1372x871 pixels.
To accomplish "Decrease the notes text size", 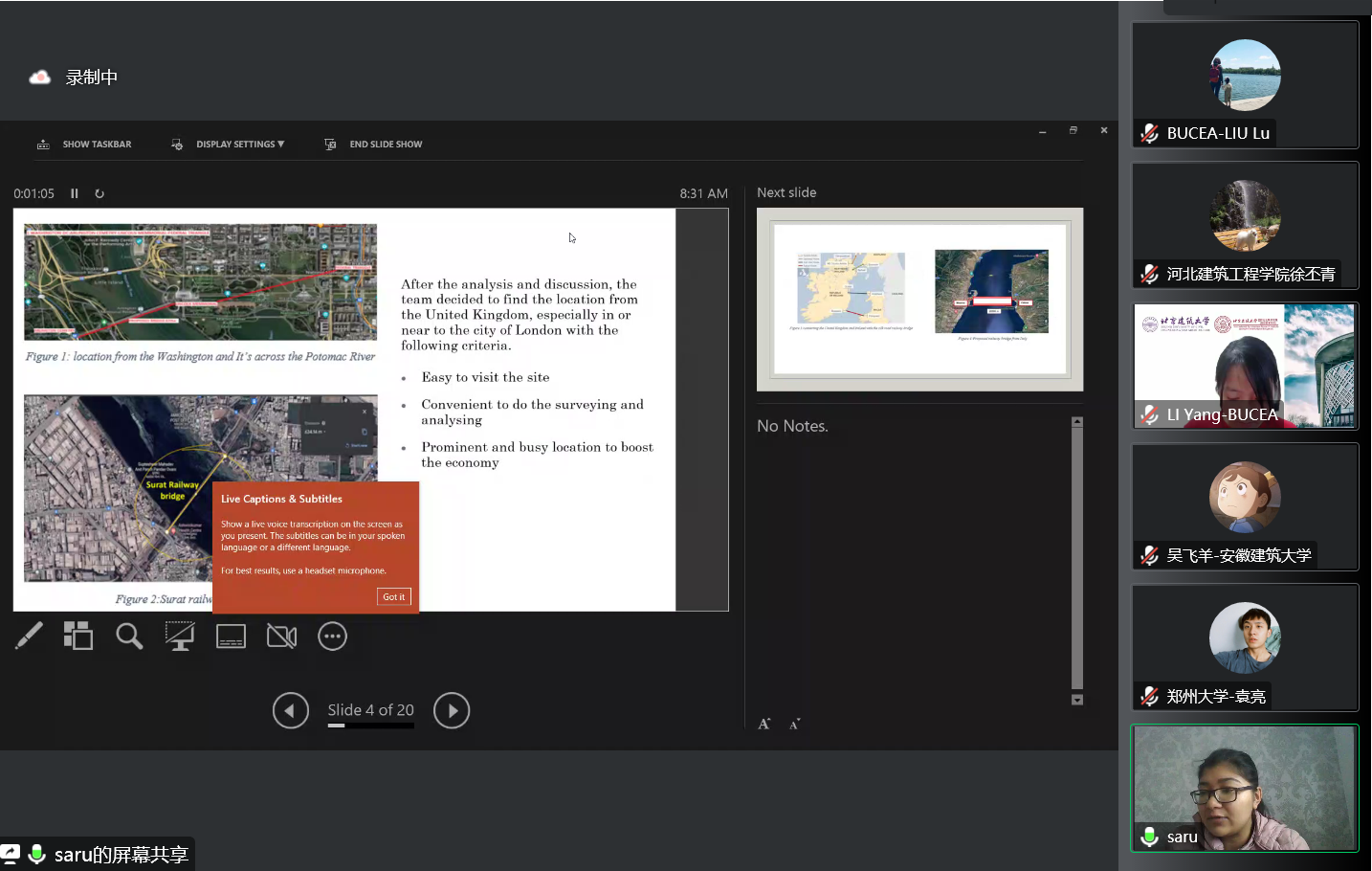I will point(794,724).
